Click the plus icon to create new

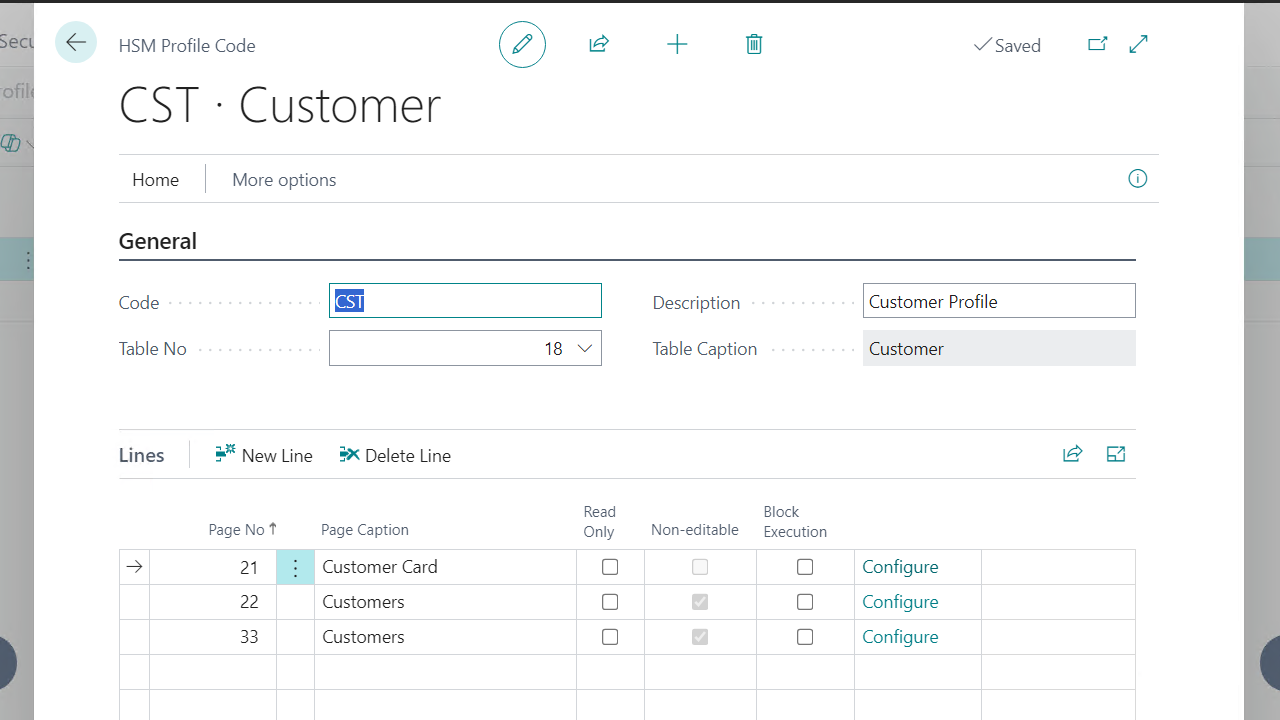[x=677, y=45]
